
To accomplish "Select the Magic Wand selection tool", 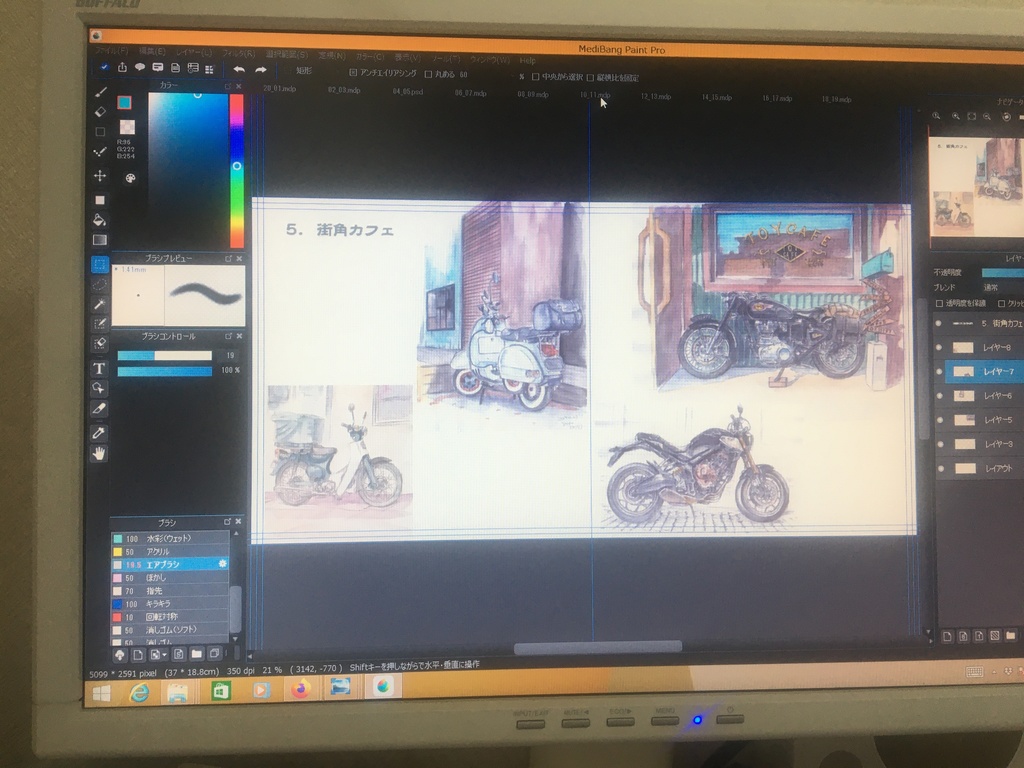I will [x=99, y=303].
